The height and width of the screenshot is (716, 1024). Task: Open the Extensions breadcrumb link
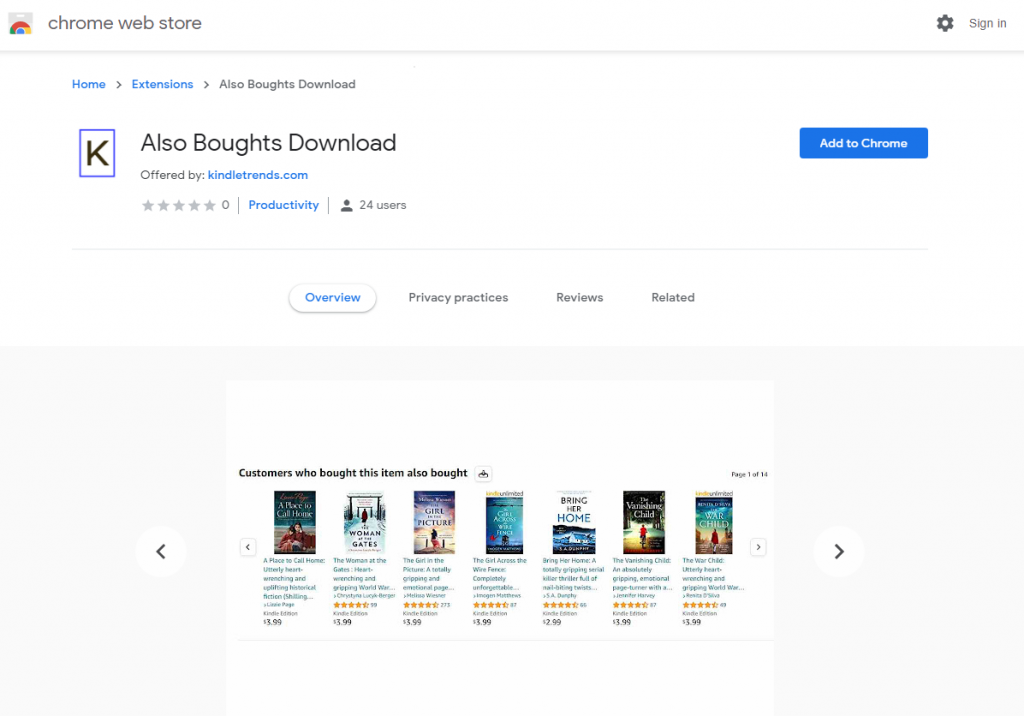163,84
